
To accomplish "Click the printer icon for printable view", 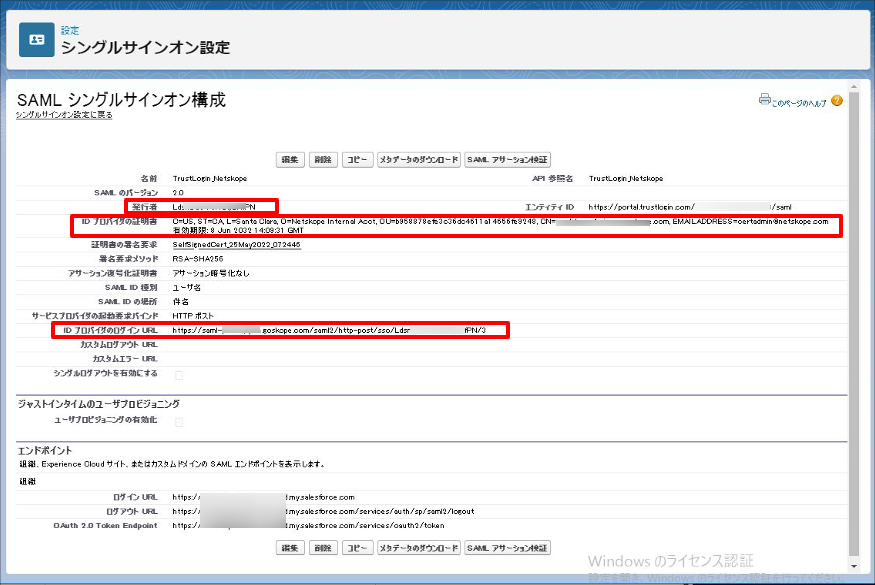I will [x=765, y=99].
